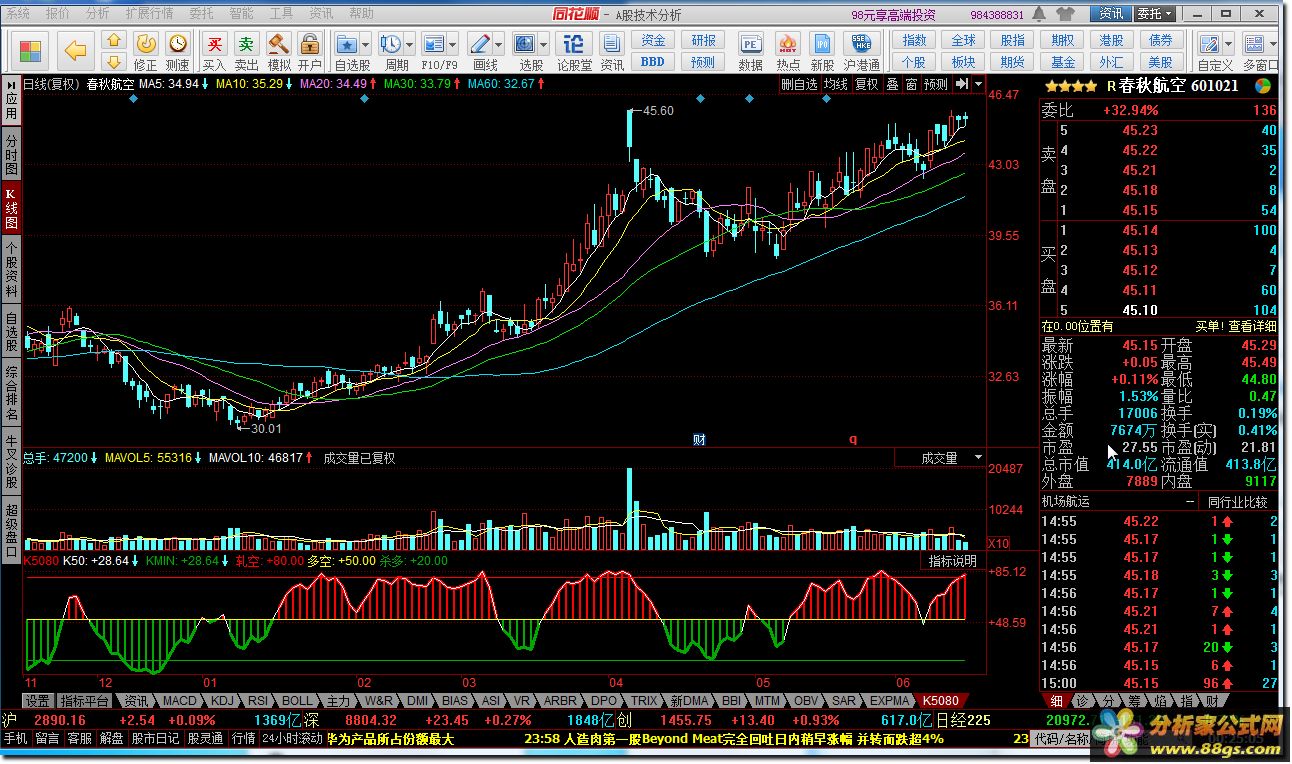Image resolution: width=1292 pixels, height=764 pixels.
Task: Toggle 复权 price adjustment on chart
Action: point(866,85)
